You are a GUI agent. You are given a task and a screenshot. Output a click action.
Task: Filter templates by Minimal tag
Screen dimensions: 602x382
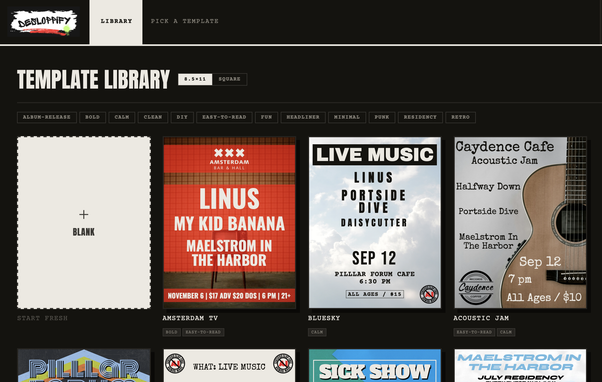347,117
